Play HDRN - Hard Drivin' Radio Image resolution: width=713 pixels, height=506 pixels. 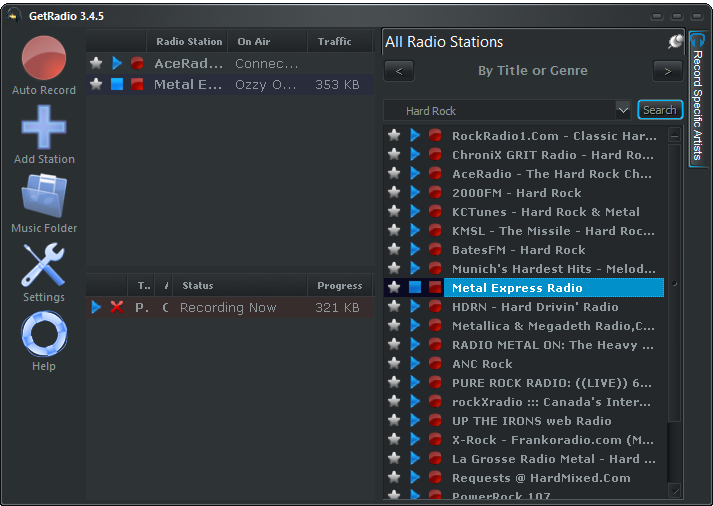pyautogui.click(x=415, y=307)
